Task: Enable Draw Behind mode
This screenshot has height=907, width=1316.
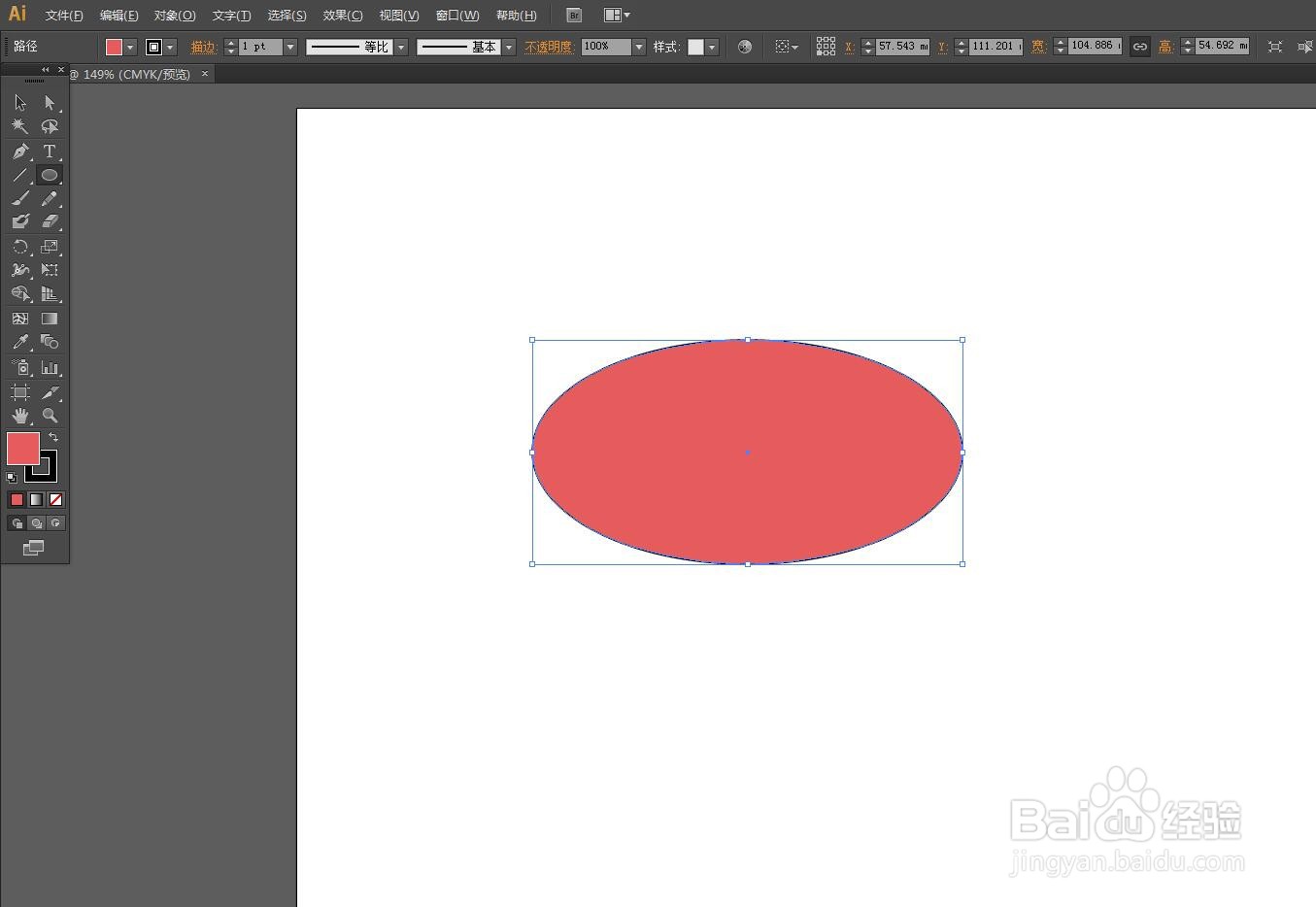Action: pos(36,523)
